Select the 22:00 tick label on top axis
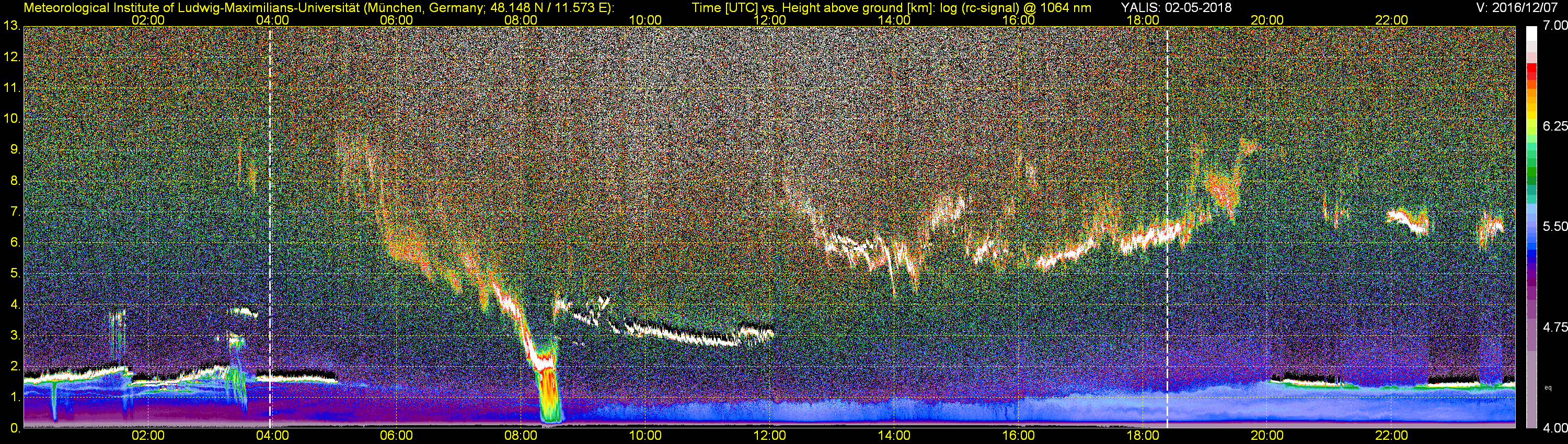This screenshot has height=444, width=1568. 1391,20
